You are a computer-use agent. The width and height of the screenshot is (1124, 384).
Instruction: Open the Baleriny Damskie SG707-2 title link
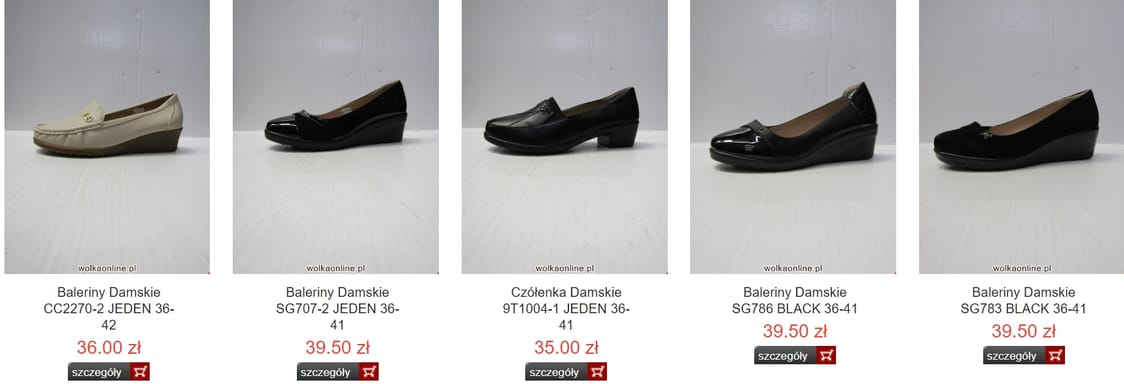[338, 309]
